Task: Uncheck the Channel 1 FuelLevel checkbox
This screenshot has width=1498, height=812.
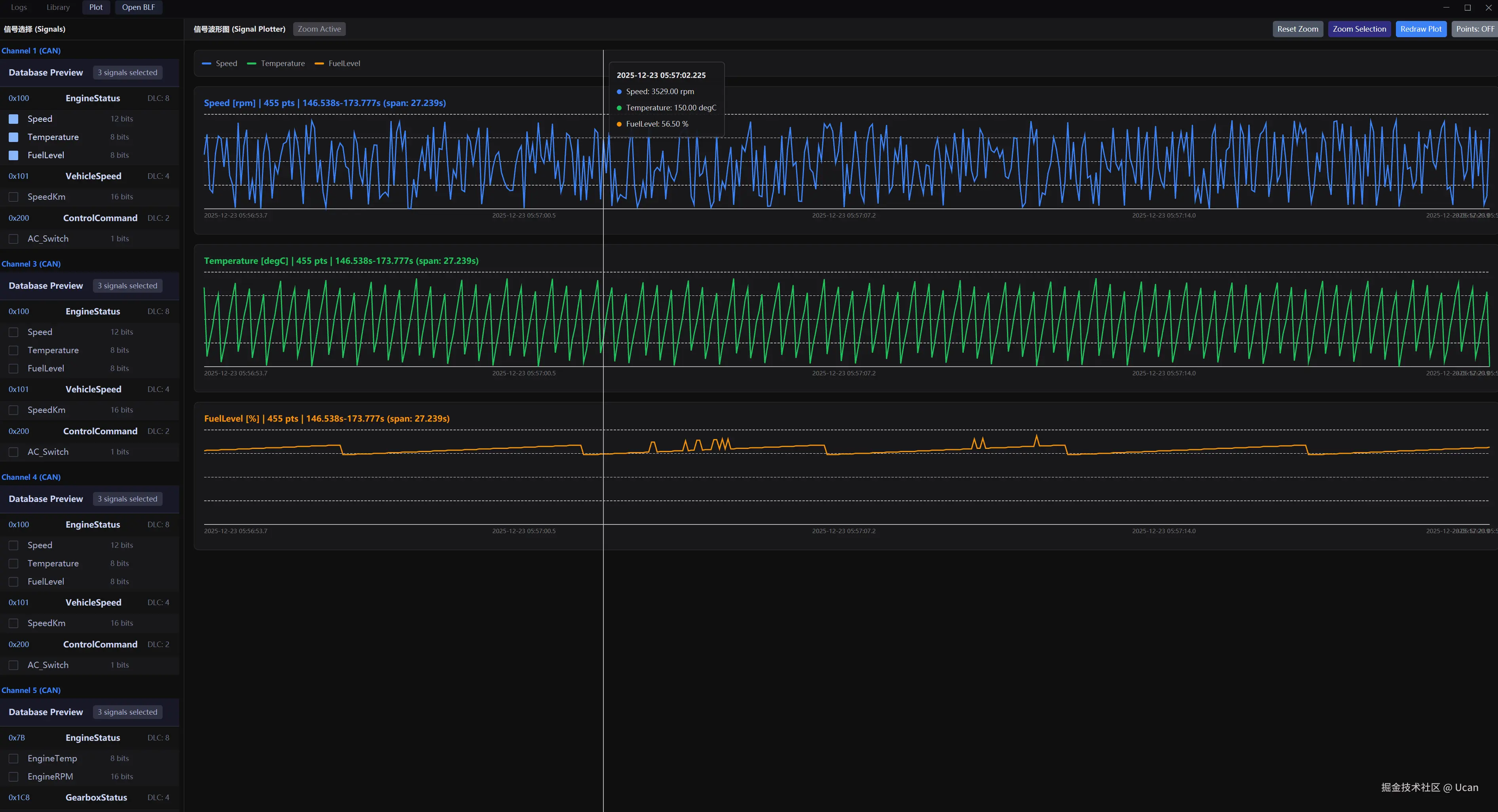Action: (13, 155)
